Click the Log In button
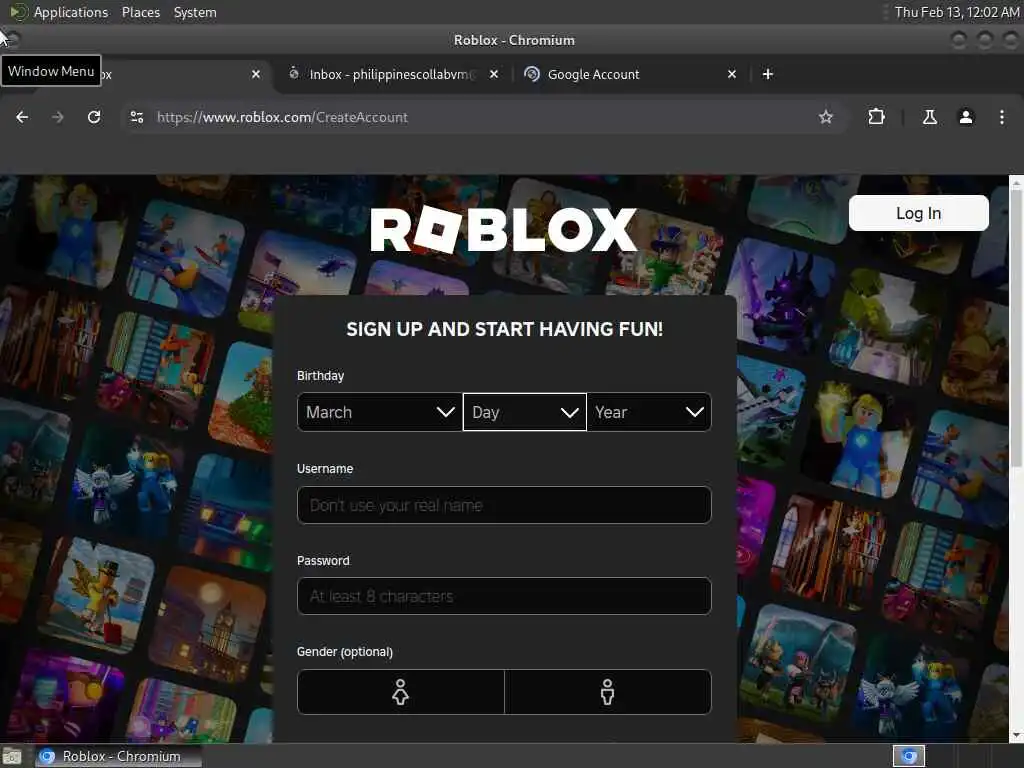The image size is (1024, 768). pyautogui.click(x=918, y=213)
